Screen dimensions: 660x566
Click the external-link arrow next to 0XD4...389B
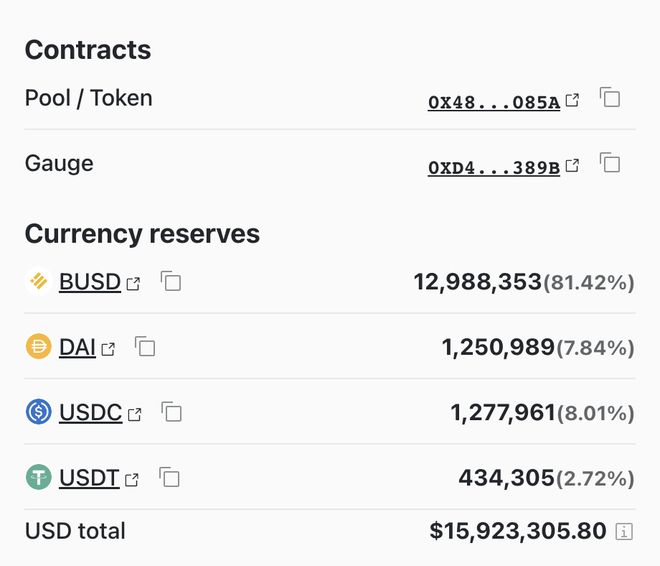click(x=572, y=165)
